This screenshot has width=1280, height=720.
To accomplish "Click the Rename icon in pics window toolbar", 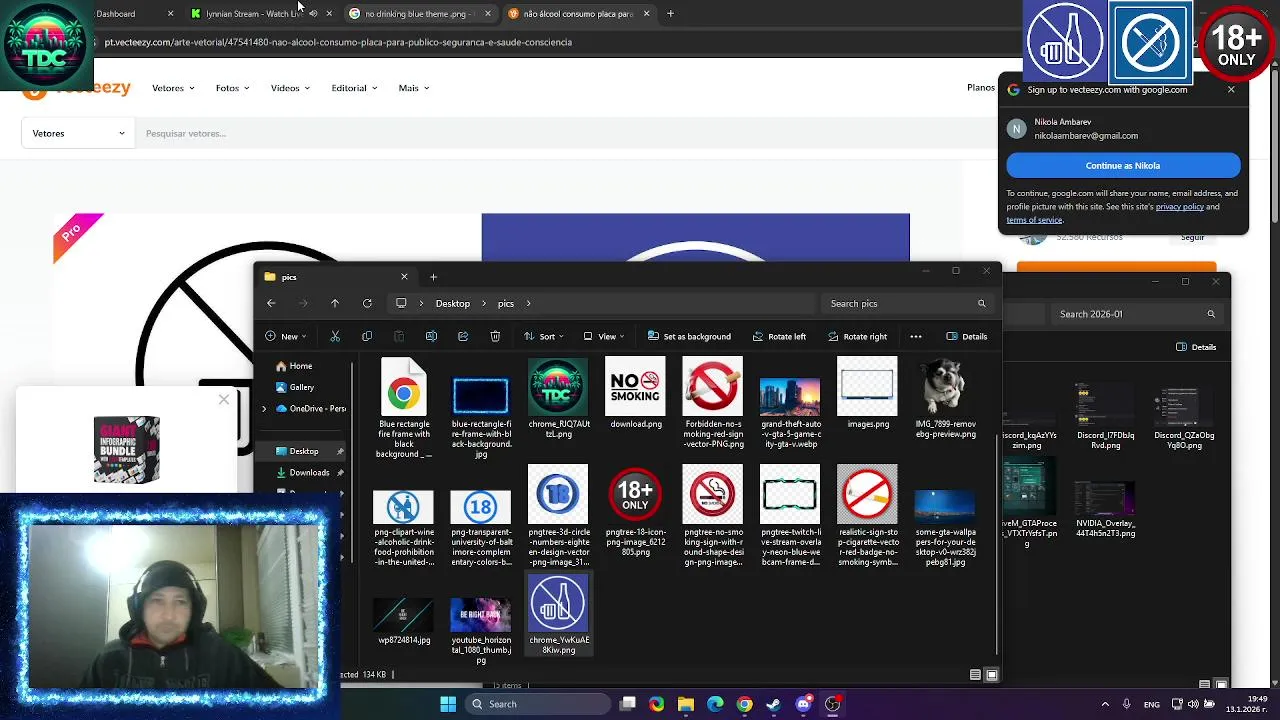I will click(431, 336).
